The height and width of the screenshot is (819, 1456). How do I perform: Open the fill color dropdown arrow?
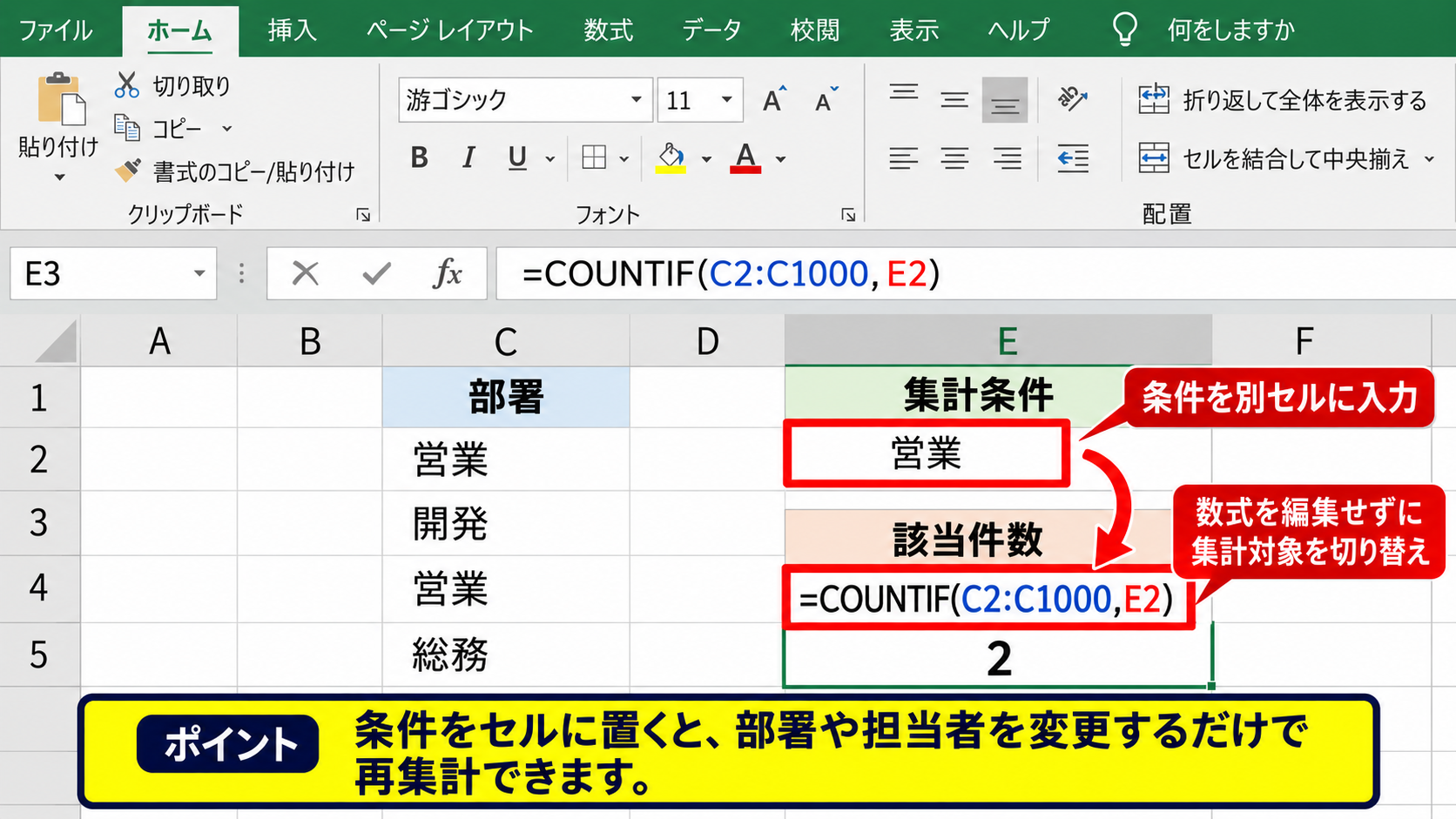click(x=706, y=159)
